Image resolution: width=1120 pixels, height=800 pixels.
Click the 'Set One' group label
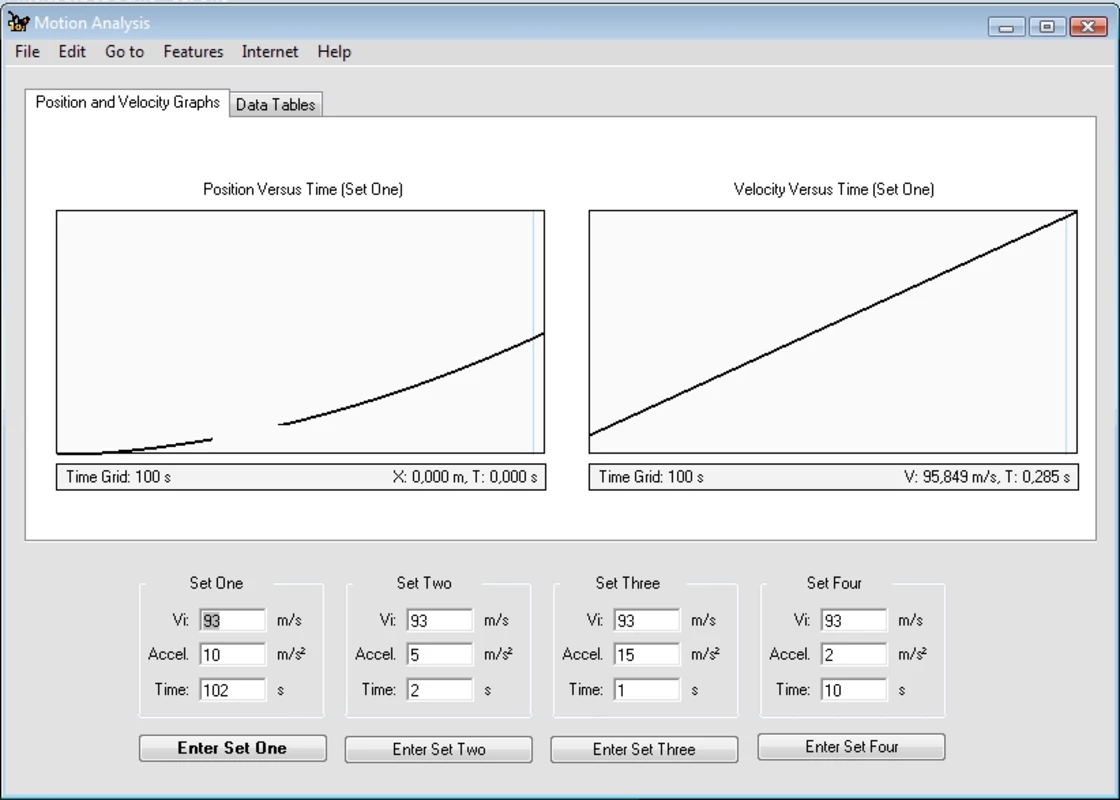(216, 583)
